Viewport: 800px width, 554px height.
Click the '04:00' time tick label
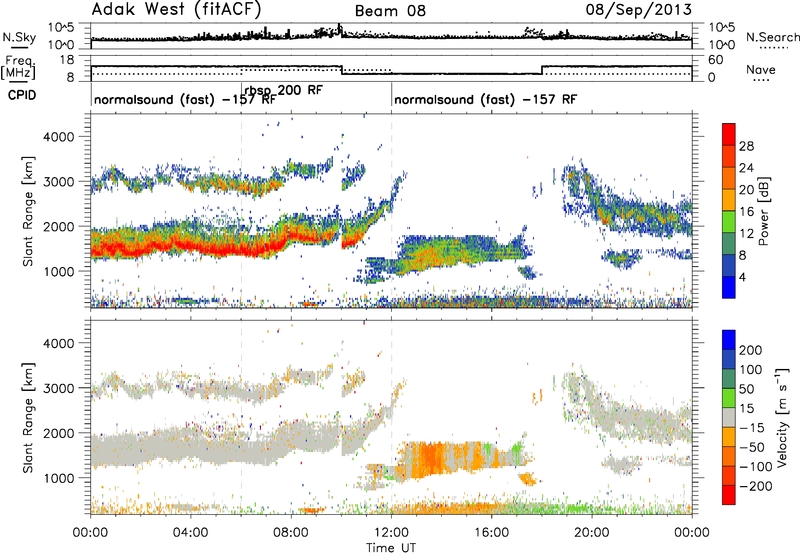tap(191, 533)
